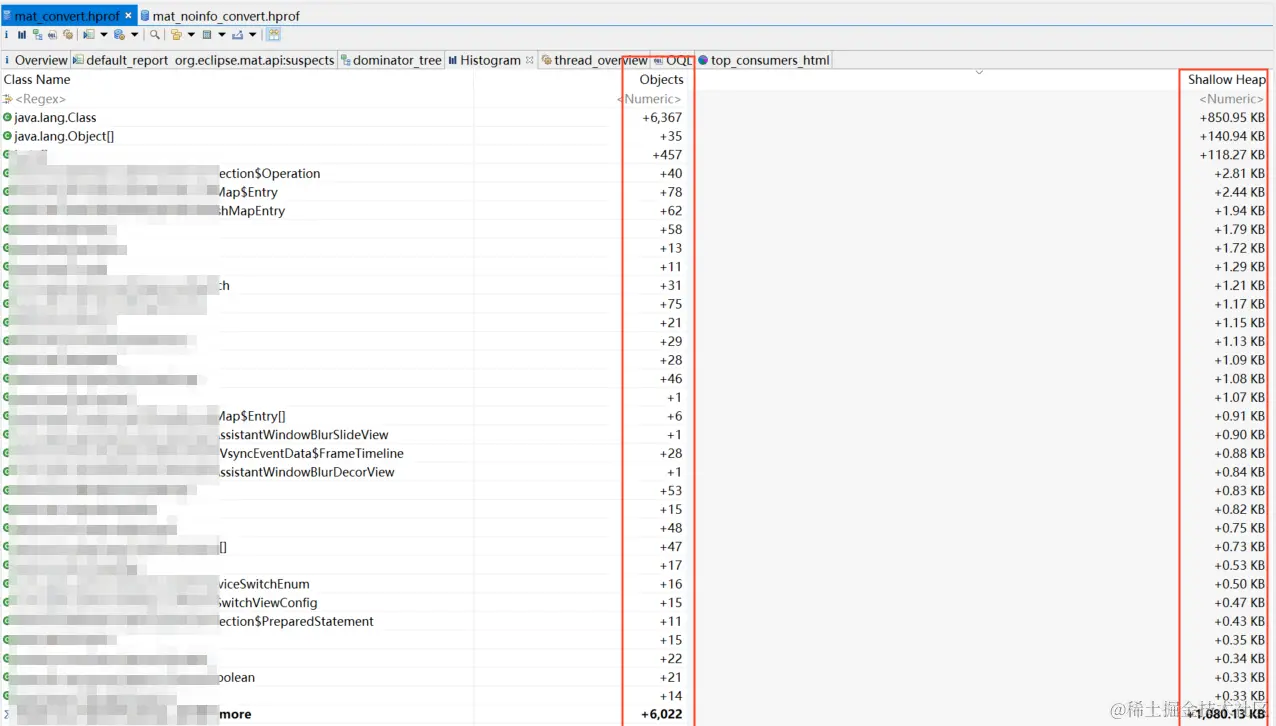This screenshot has height=726, width=1276.
Task: Open group-by dropdown arrow
Action: click(191, 35)
